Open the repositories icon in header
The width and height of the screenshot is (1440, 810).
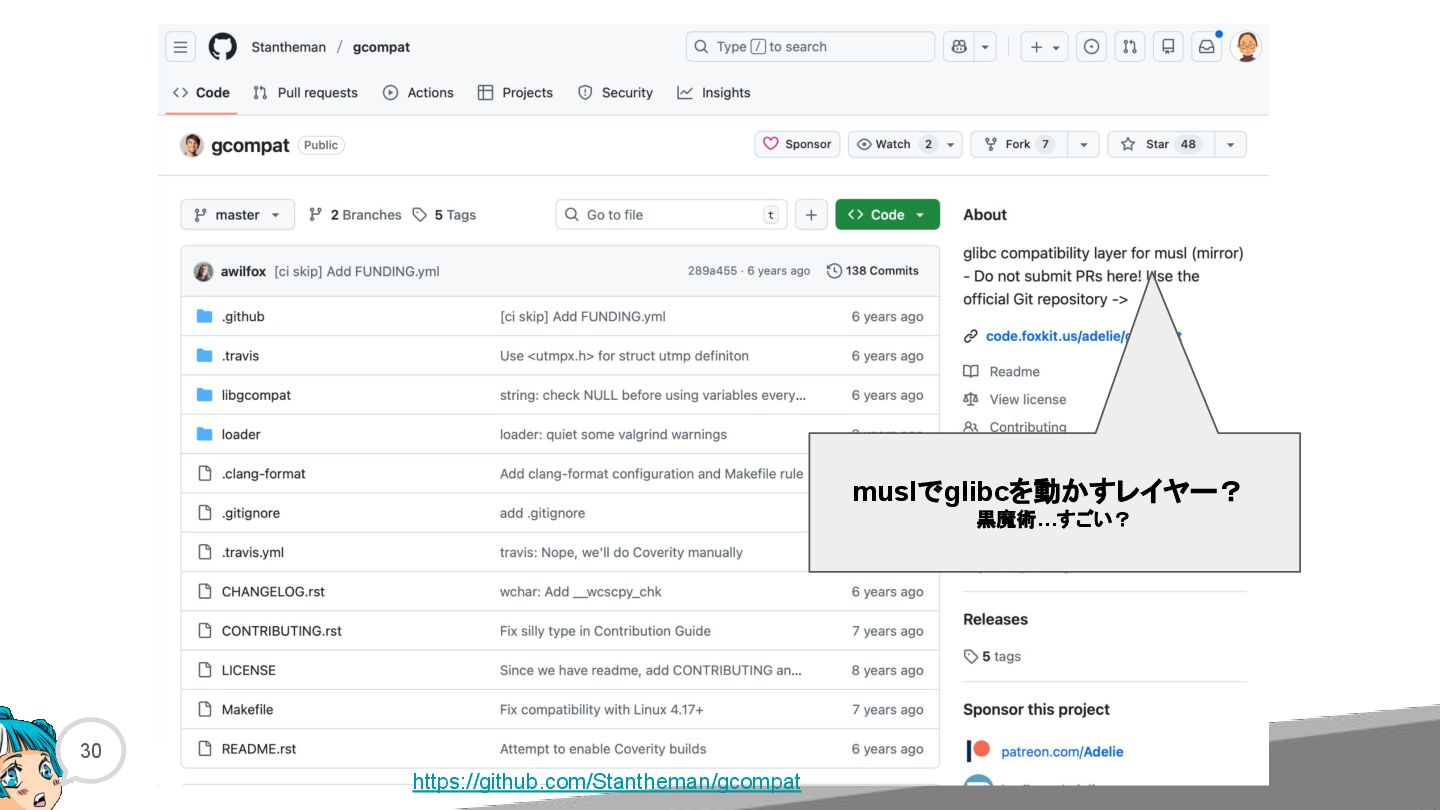(1167, 47)
